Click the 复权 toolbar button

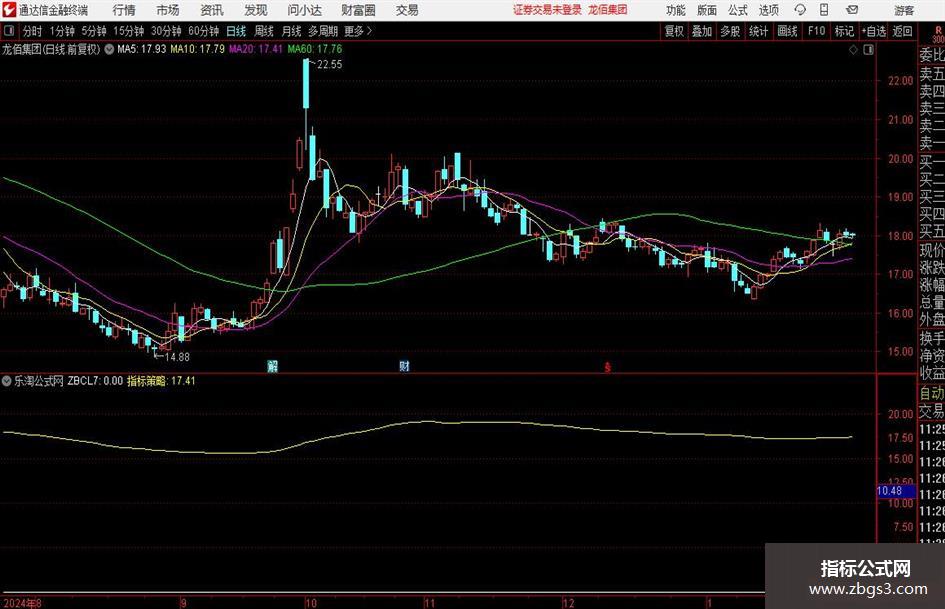click(674, 31)
